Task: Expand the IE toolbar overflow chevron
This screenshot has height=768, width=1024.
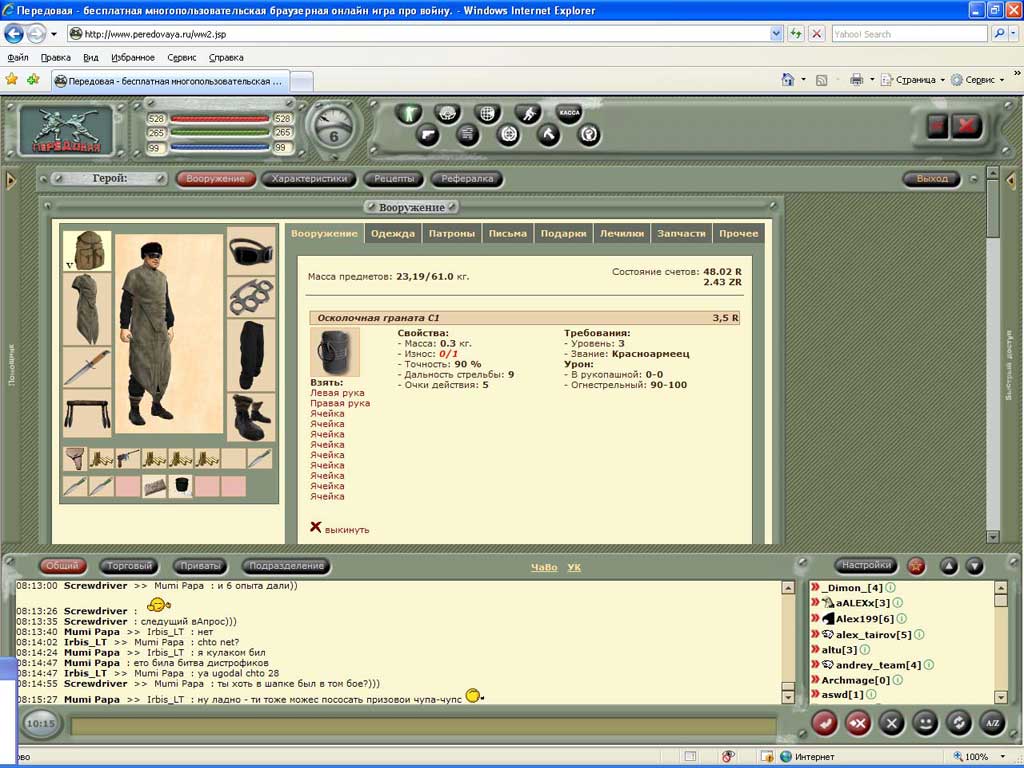Action: (x=1017, y=72)
